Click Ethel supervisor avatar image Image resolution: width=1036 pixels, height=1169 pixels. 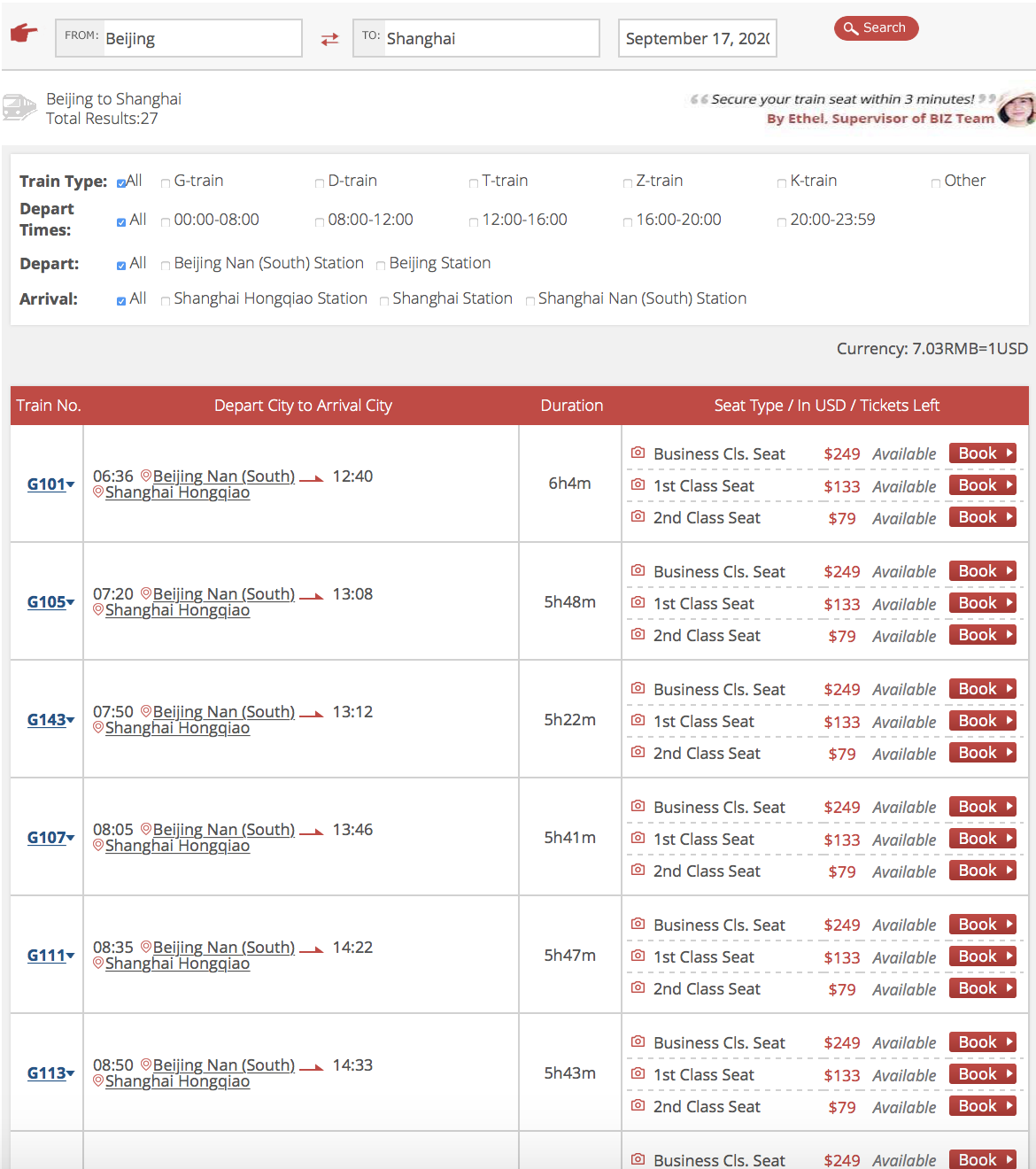click(1017, 109)
